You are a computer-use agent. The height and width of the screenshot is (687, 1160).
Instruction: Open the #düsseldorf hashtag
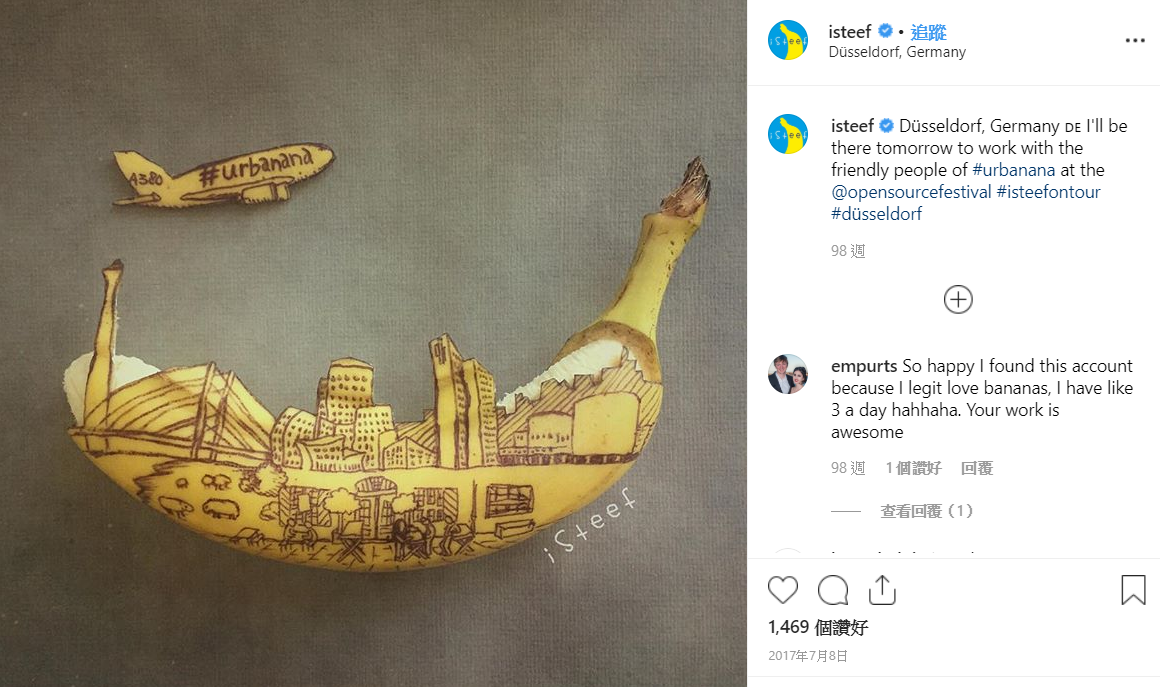coord(877,214)
